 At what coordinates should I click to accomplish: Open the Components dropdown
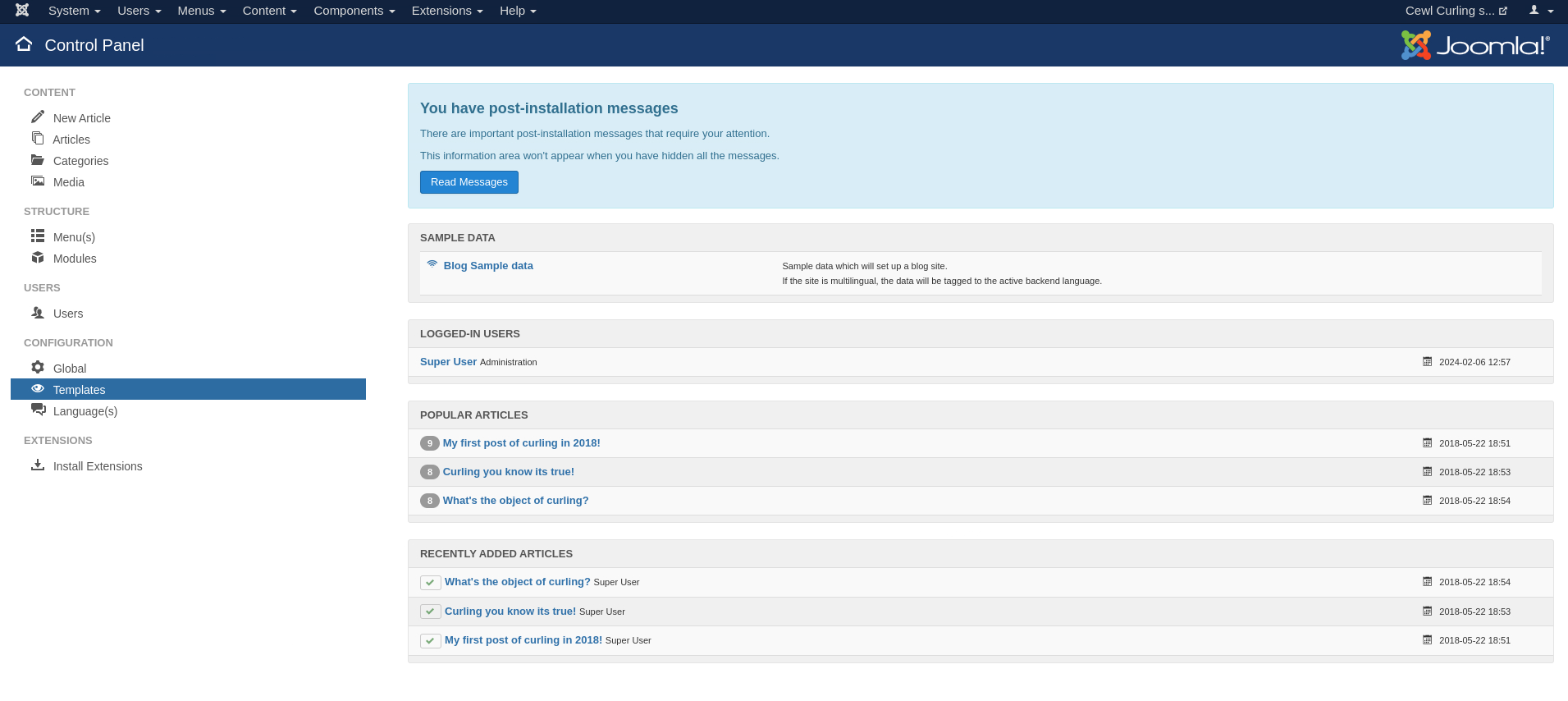354,11
